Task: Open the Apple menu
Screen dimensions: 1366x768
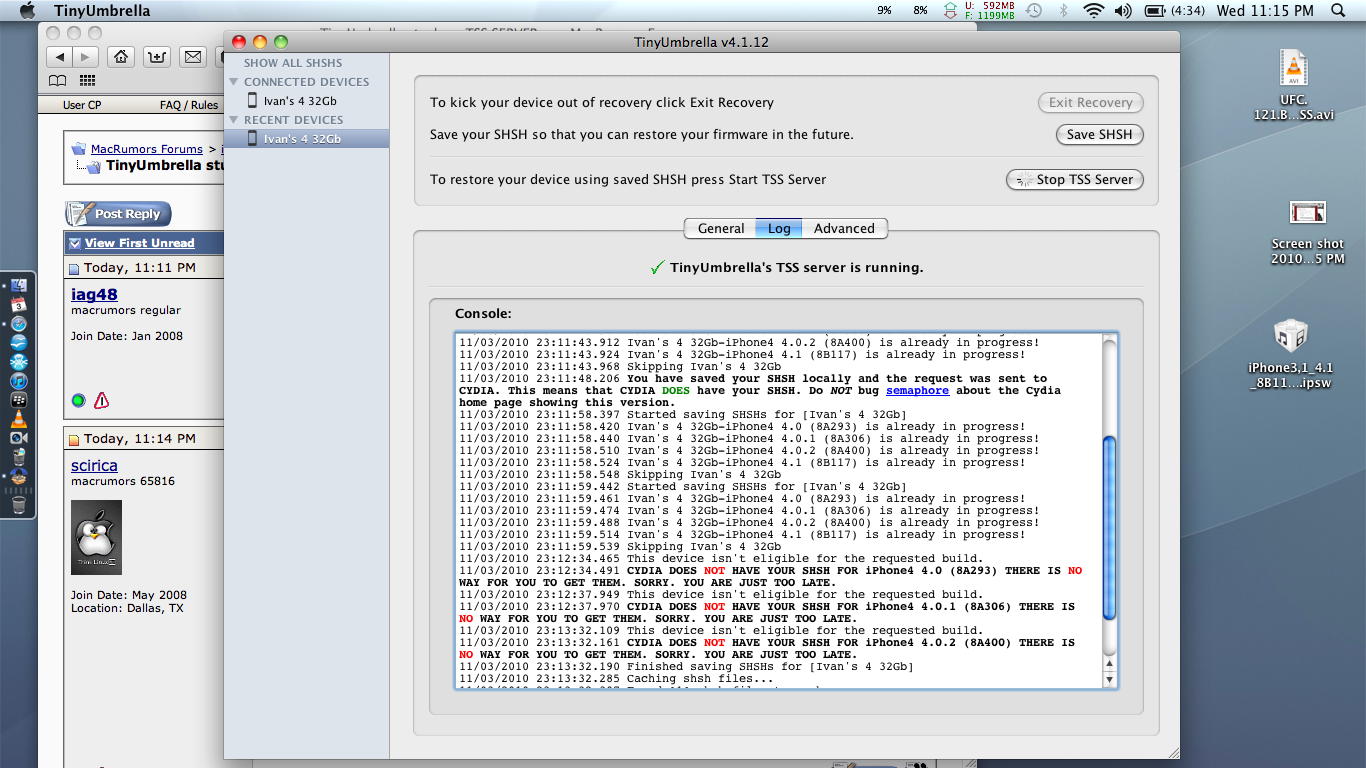Action: (27, 11)
